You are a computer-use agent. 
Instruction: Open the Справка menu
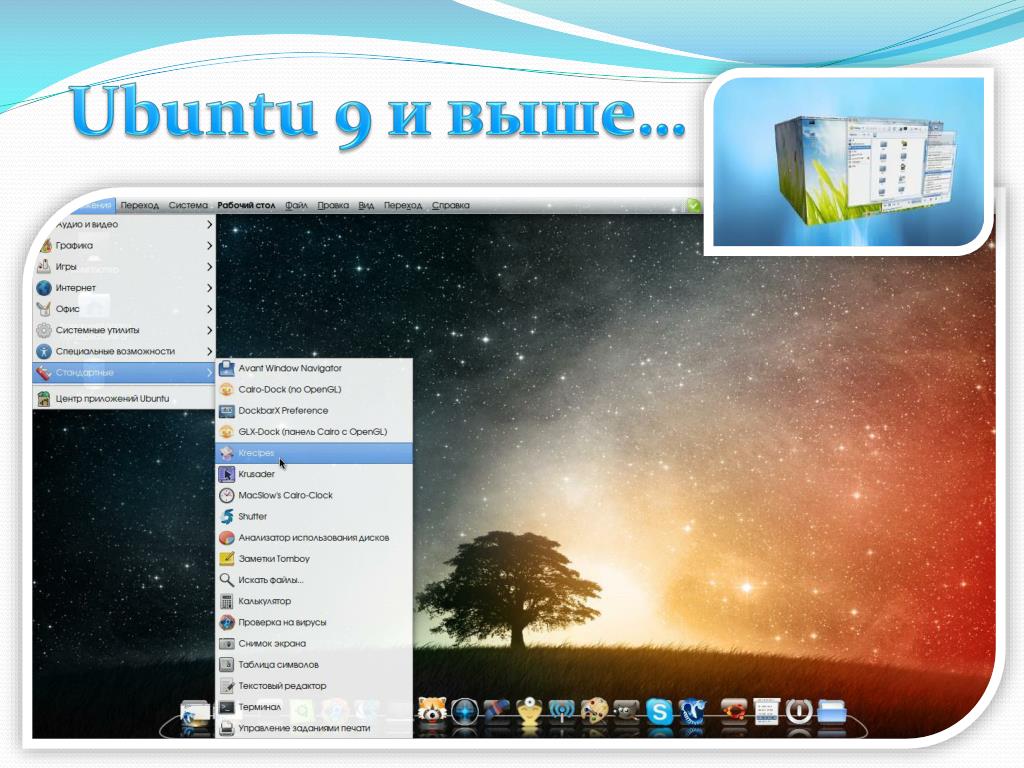[x=451, y=205]
